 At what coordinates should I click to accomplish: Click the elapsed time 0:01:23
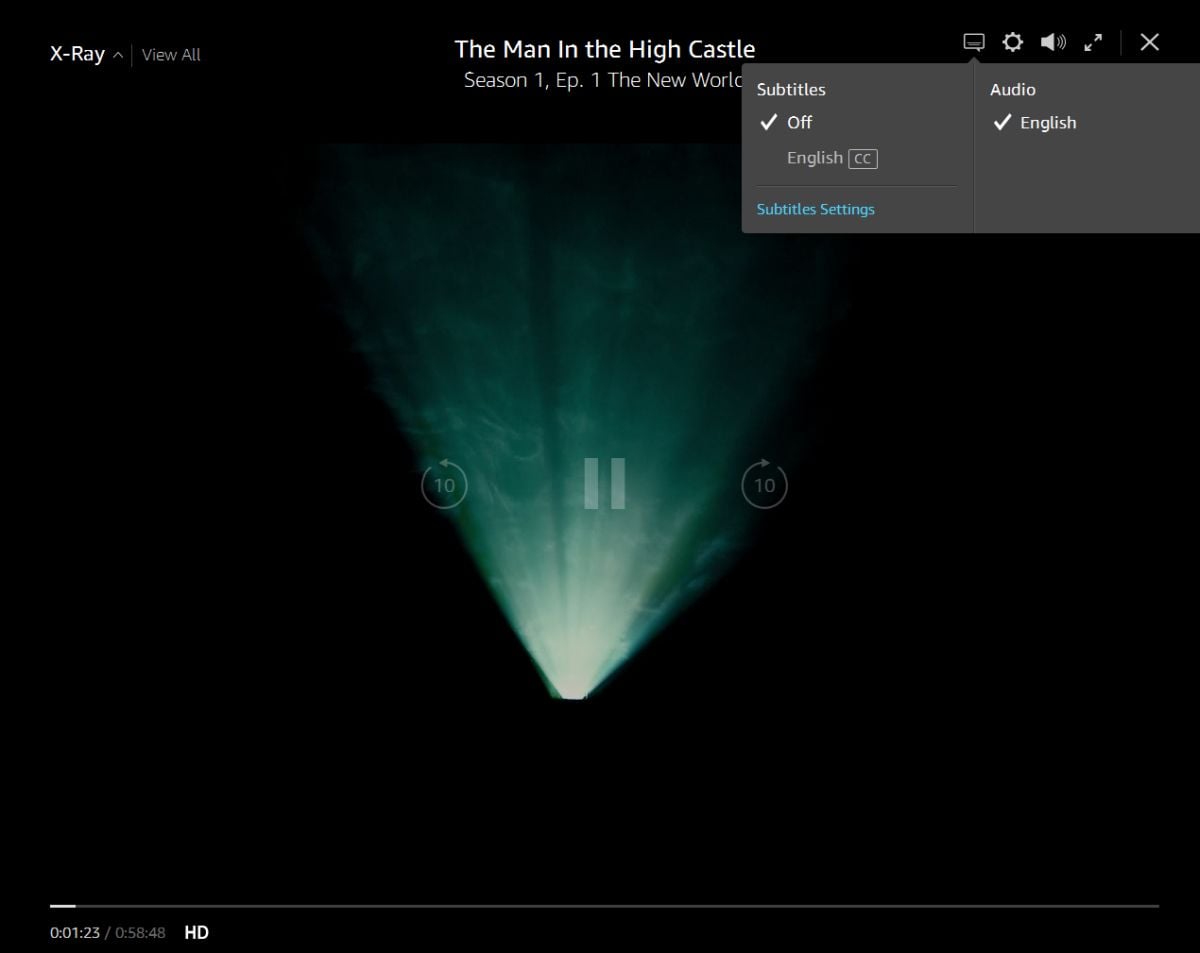click(75, 932)
